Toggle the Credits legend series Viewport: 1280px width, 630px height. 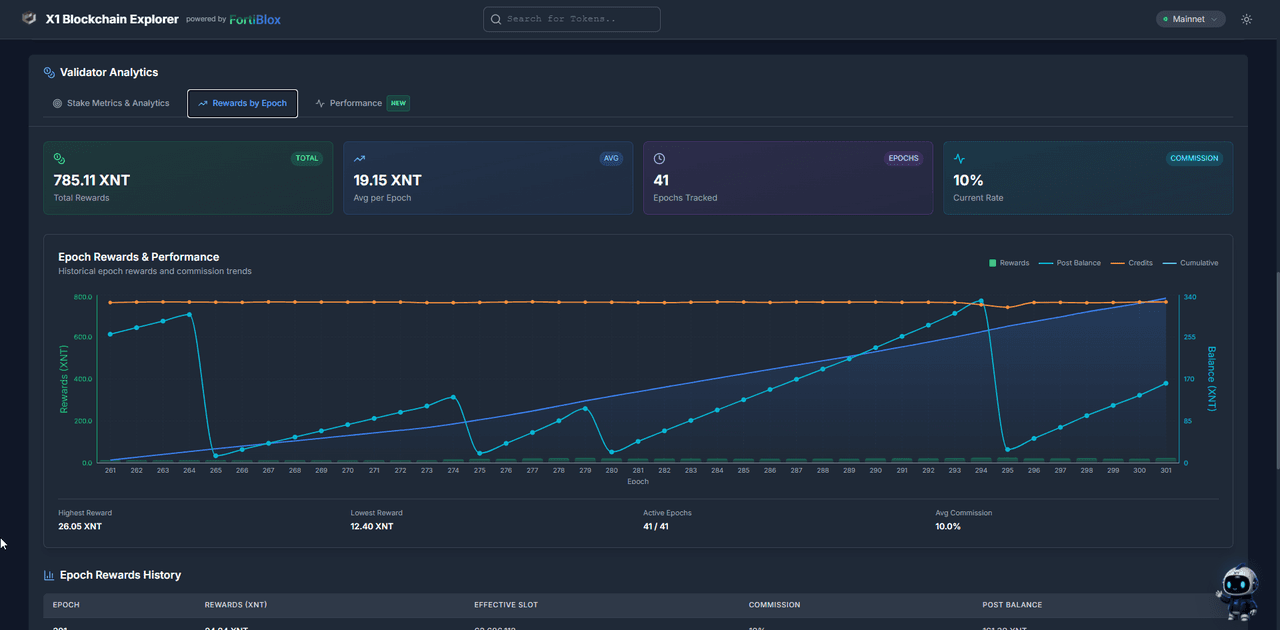[x=1131, y=263]
